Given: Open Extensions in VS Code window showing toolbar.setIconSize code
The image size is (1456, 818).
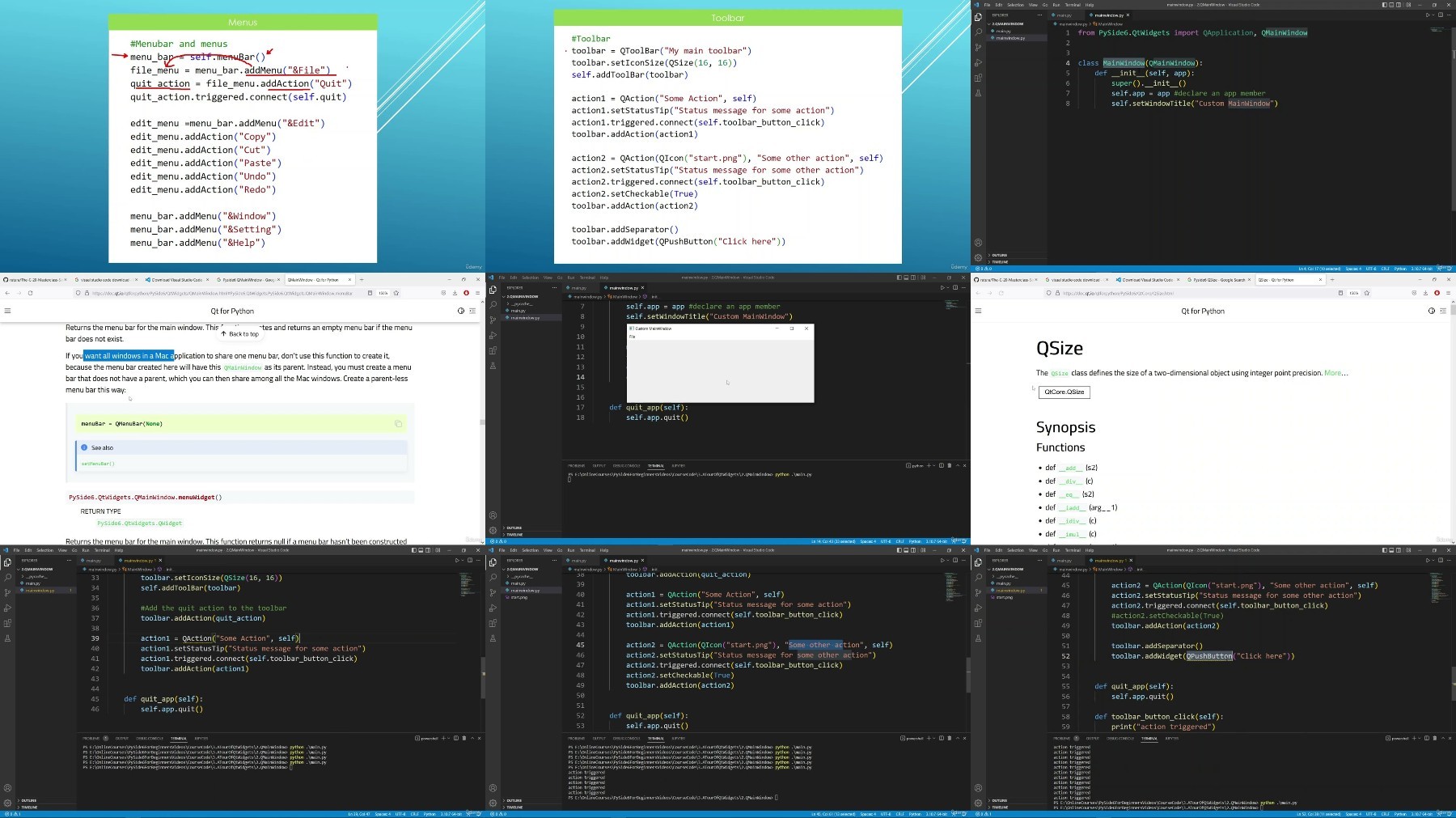Looking at the screenshot, I should tap(7, 623).
